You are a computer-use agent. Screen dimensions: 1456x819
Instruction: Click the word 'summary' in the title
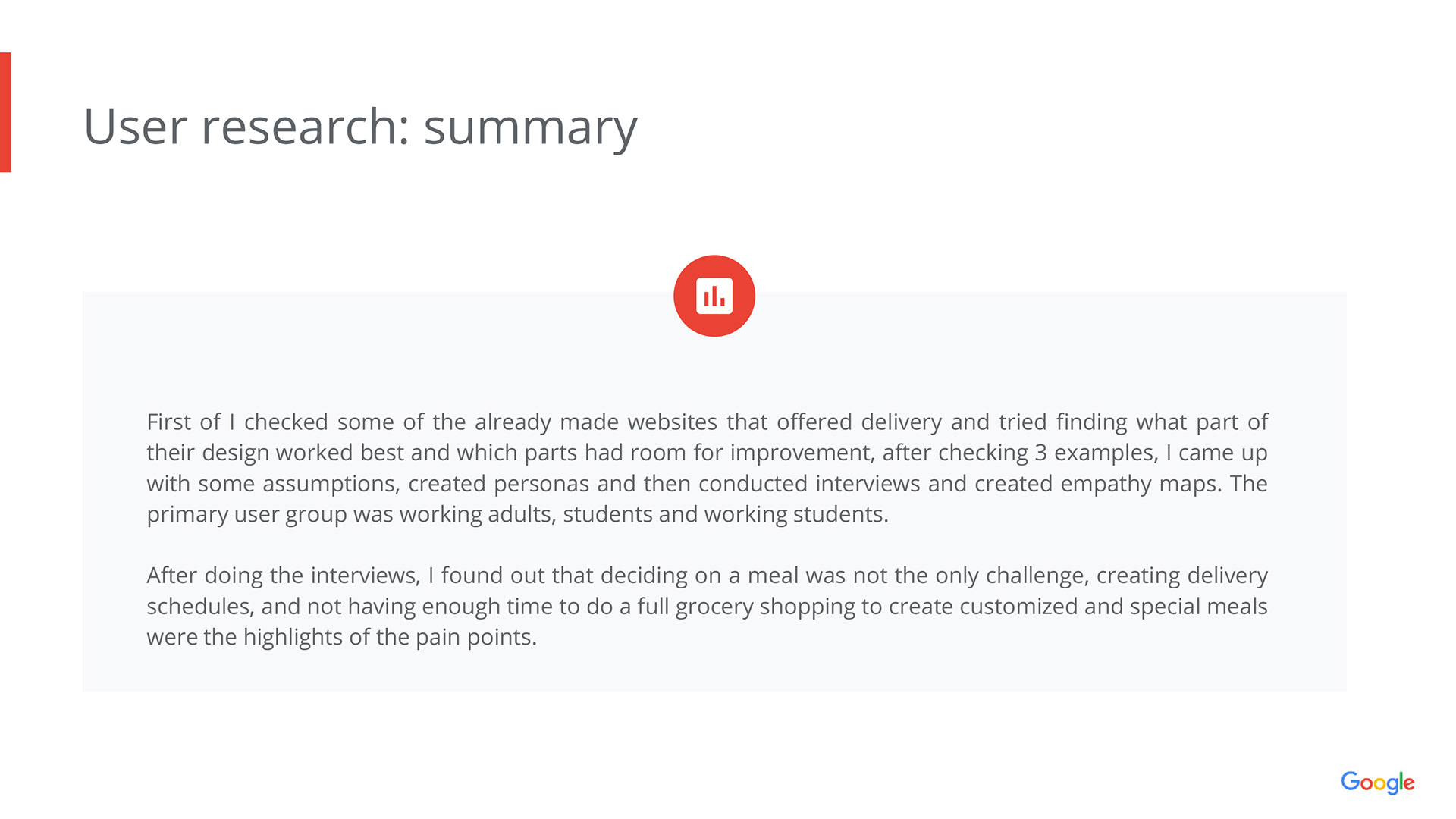(530, 127)
